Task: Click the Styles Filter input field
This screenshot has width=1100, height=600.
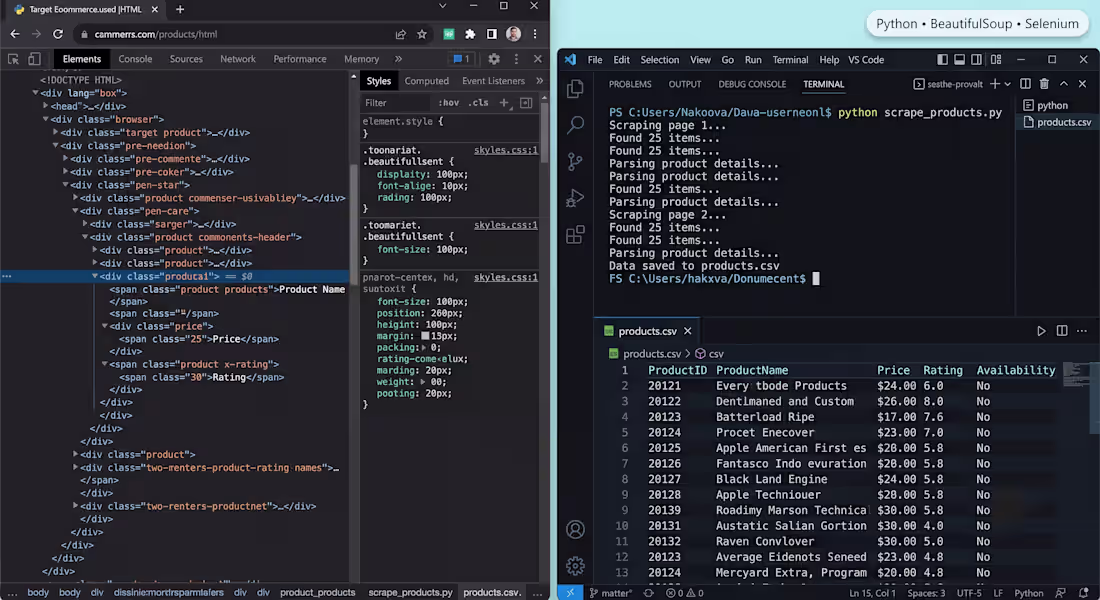Action: point(396,102)
